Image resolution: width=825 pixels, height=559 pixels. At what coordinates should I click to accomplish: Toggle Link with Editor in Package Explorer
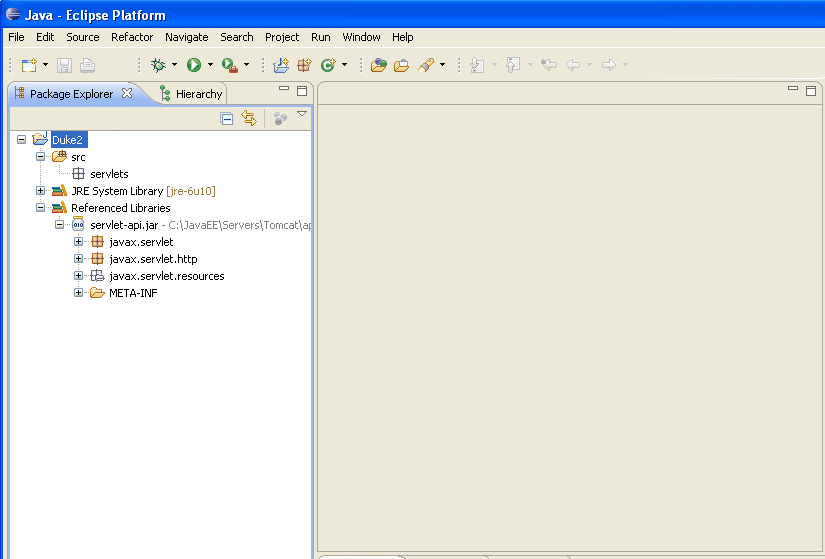tap(249, 118)
